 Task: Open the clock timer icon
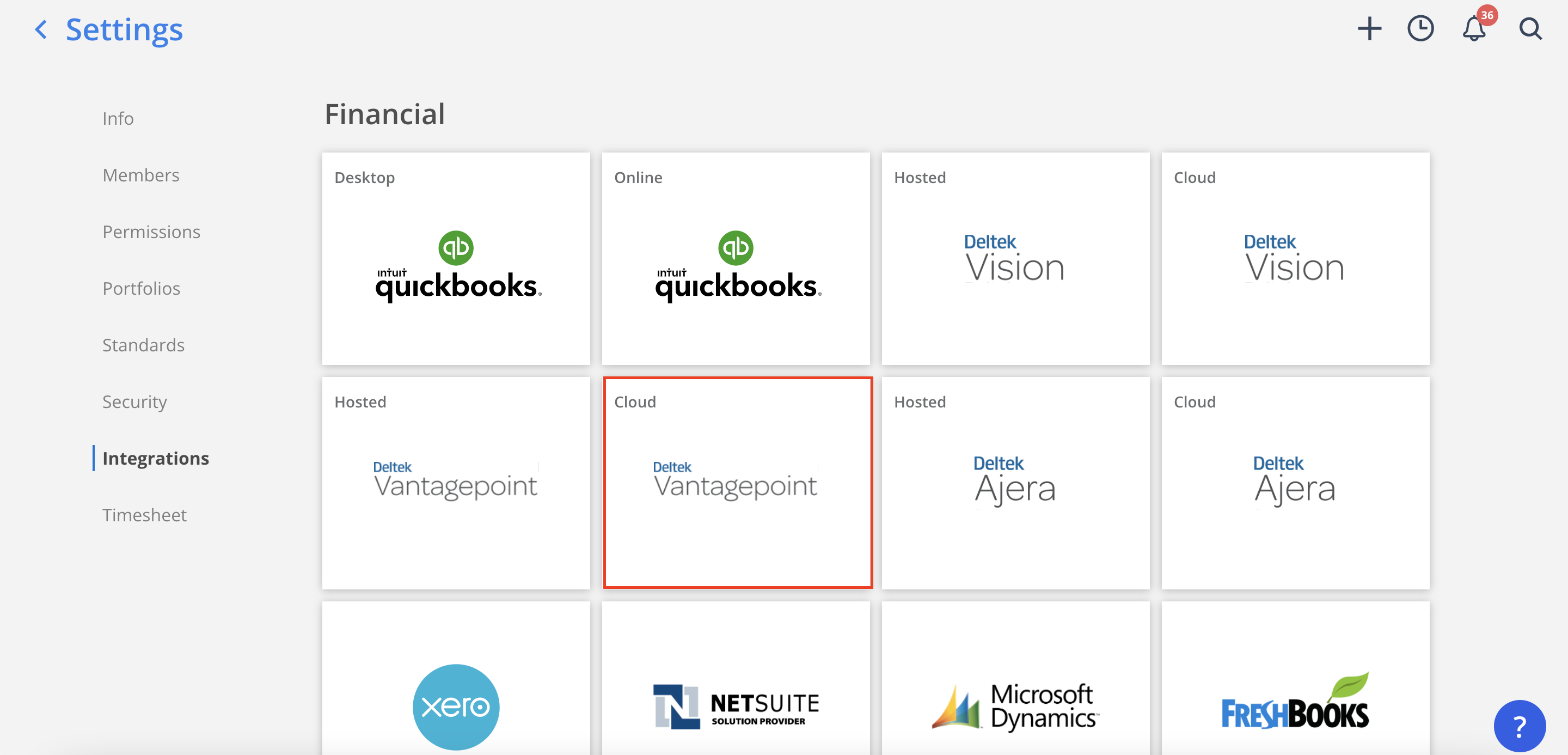pyautogui.click(x=1420, y=29)
